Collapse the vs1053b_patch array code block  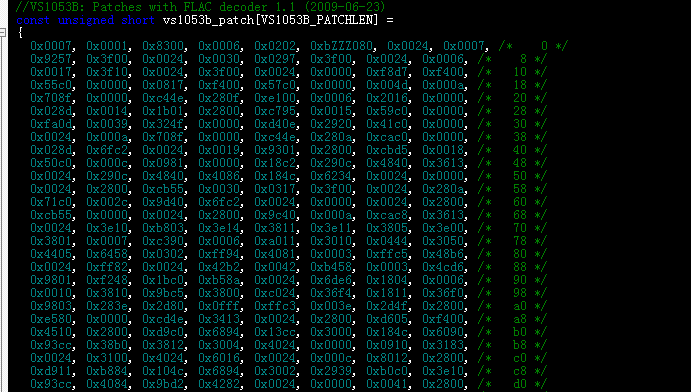2,33
